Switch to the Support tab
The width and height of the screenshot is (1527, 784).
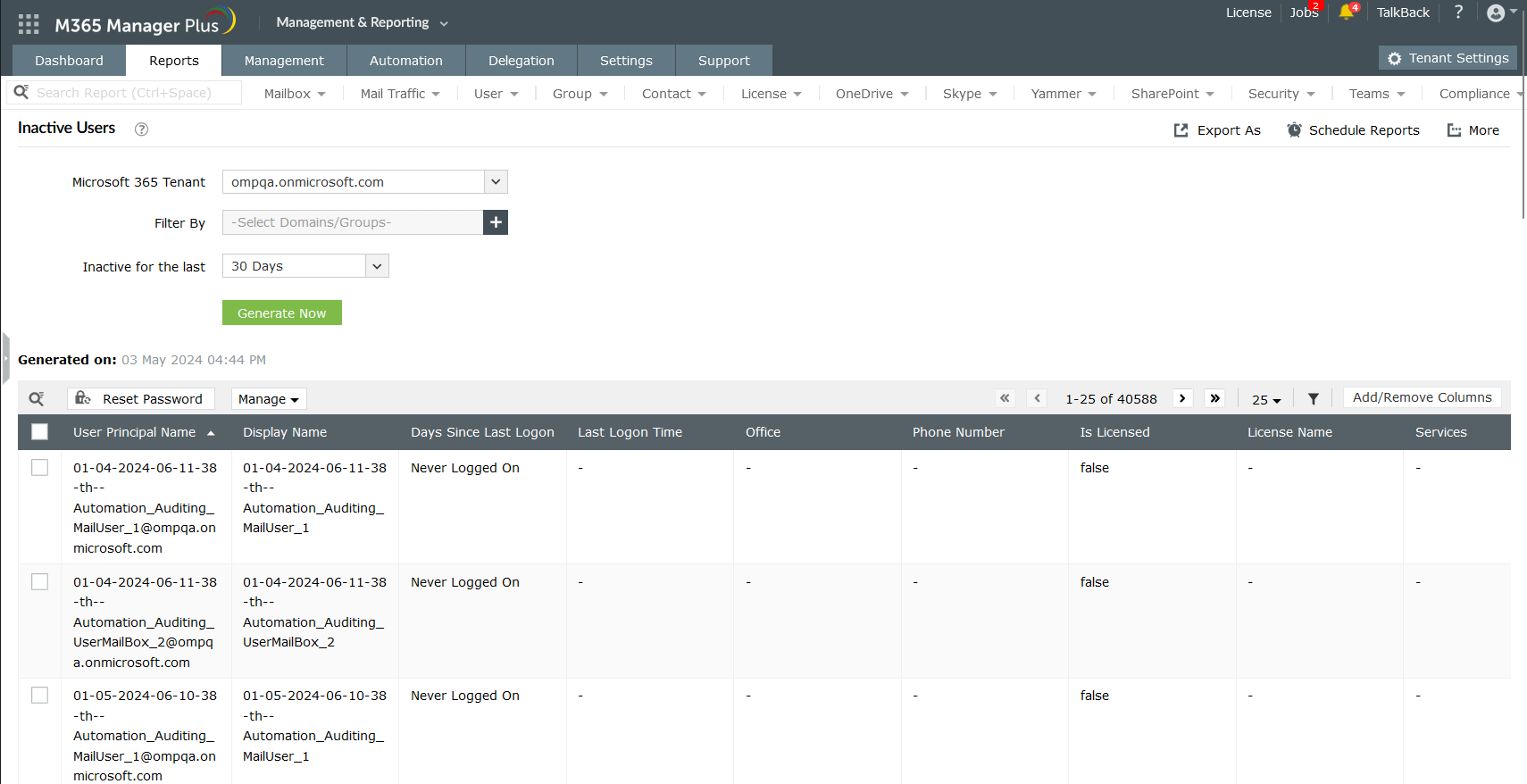pyautogui.click(x=724, y=61)
